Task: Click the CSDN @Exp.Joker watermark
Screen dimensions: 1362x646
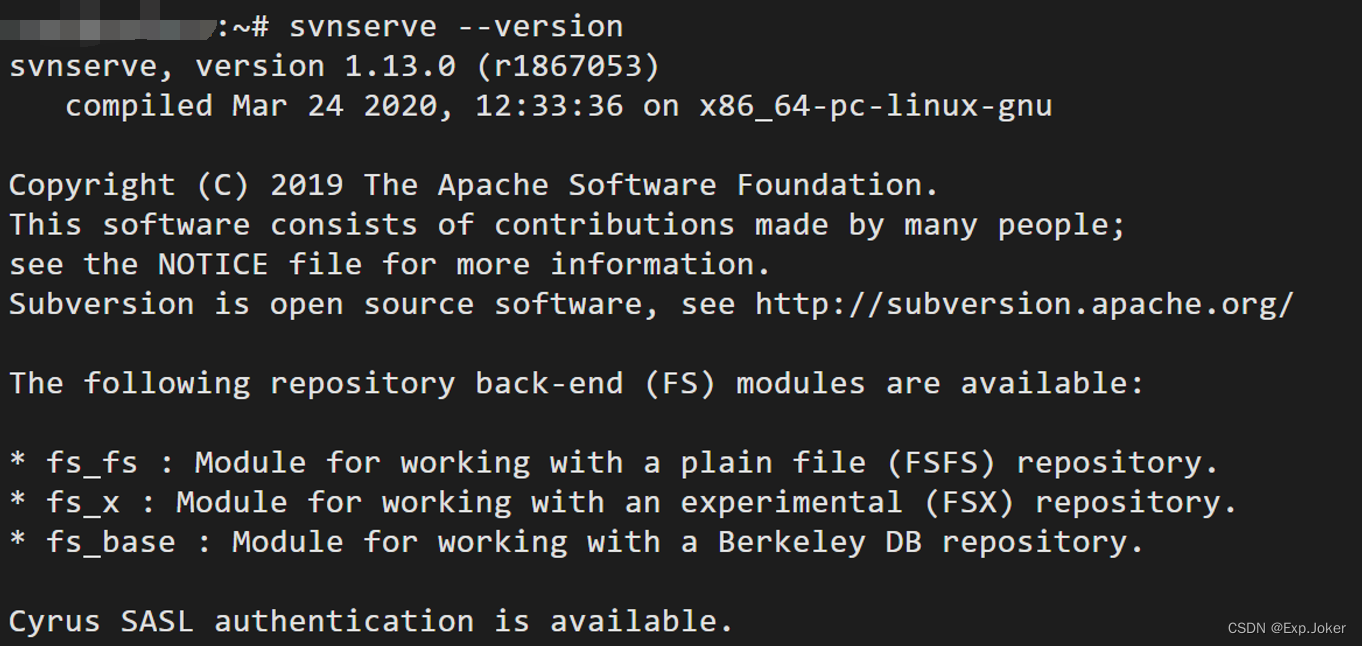Action: coord(1286,628)
